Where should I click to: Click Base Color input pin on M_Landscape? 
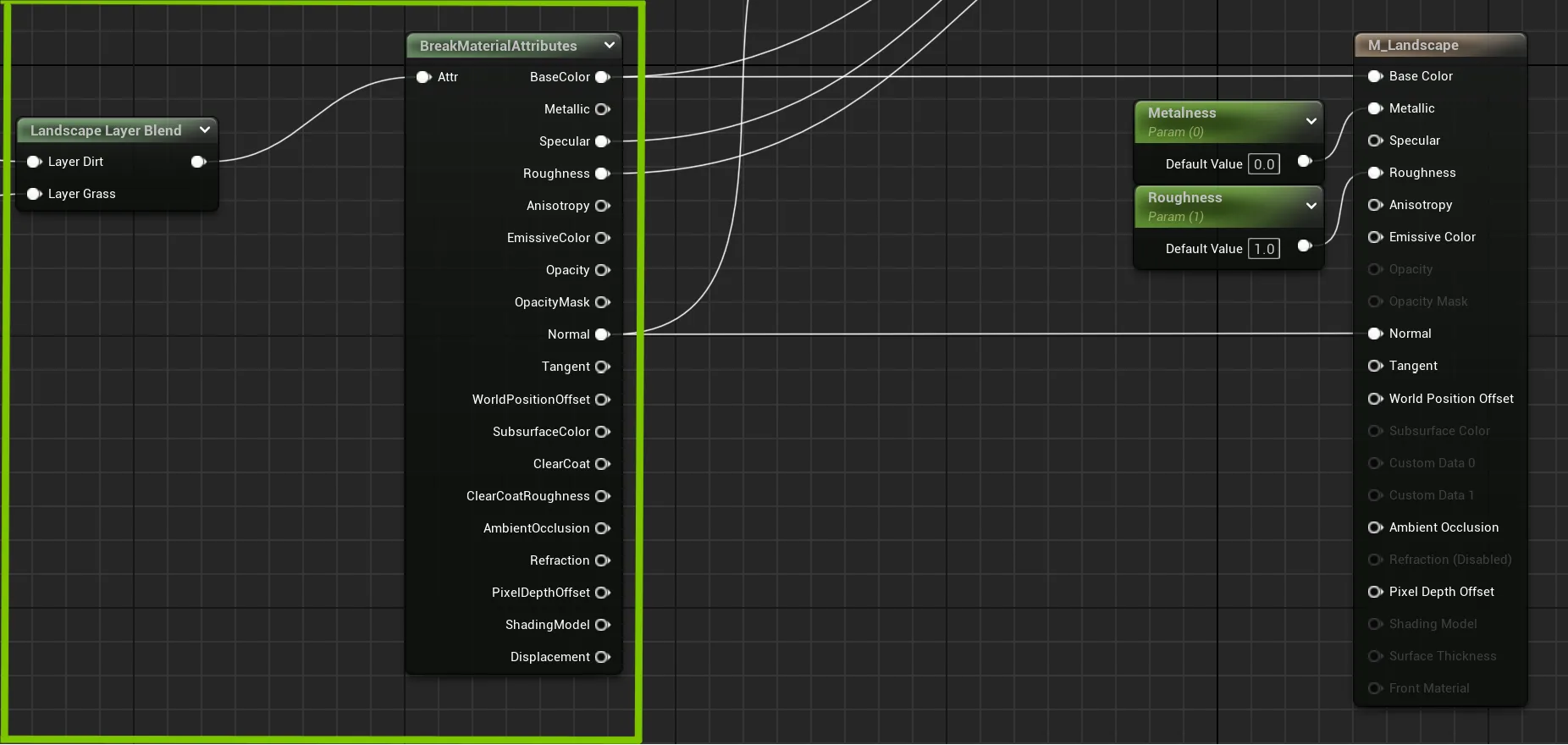[1376, 76]
